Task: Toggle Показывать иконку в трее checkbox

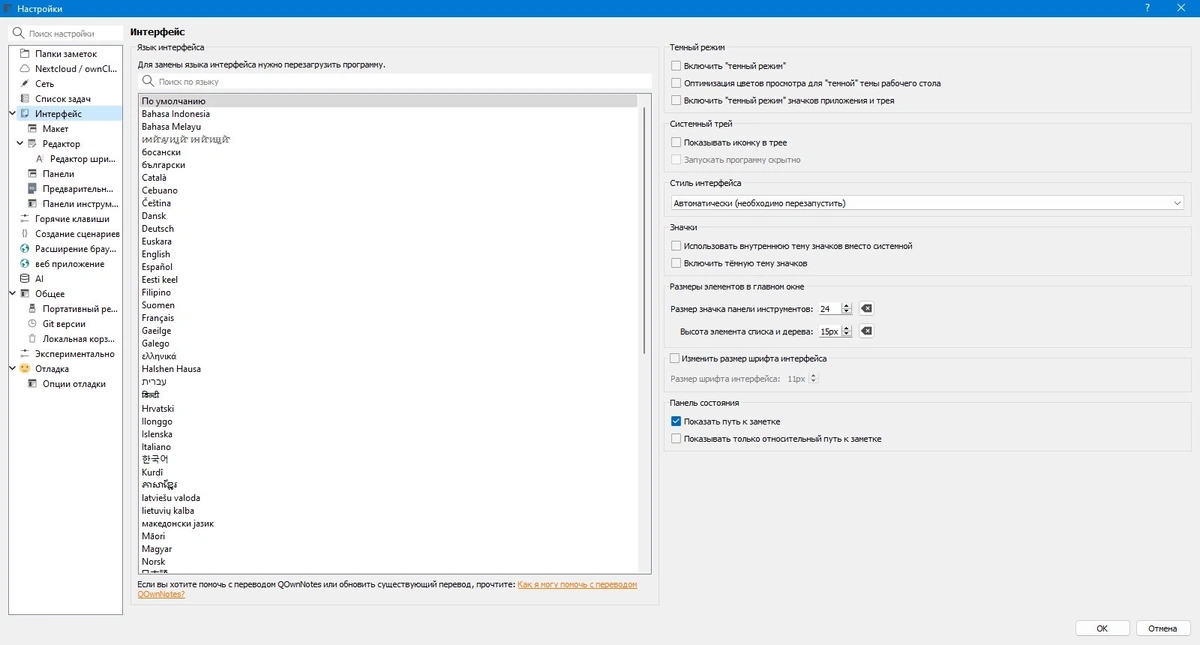Action: pos(677,143)
